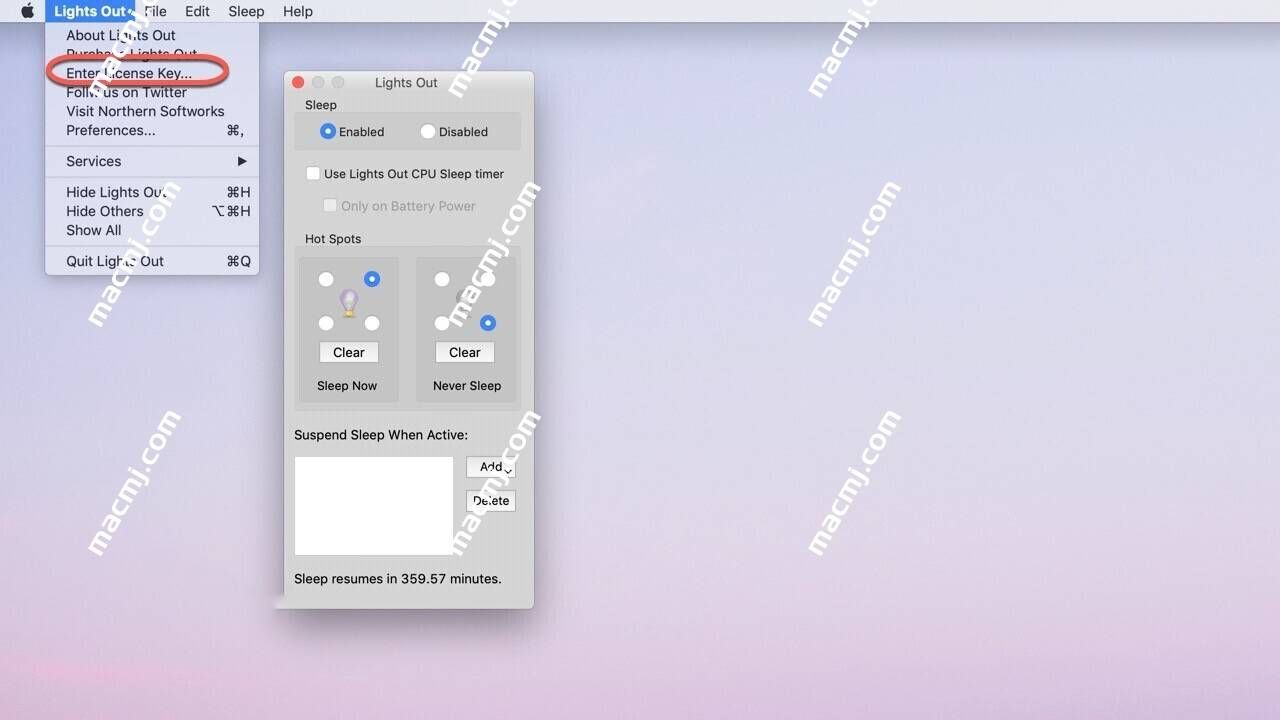Select the Disabled sleep radio button
Screen dimensions: 1280x720
(427, 131)
